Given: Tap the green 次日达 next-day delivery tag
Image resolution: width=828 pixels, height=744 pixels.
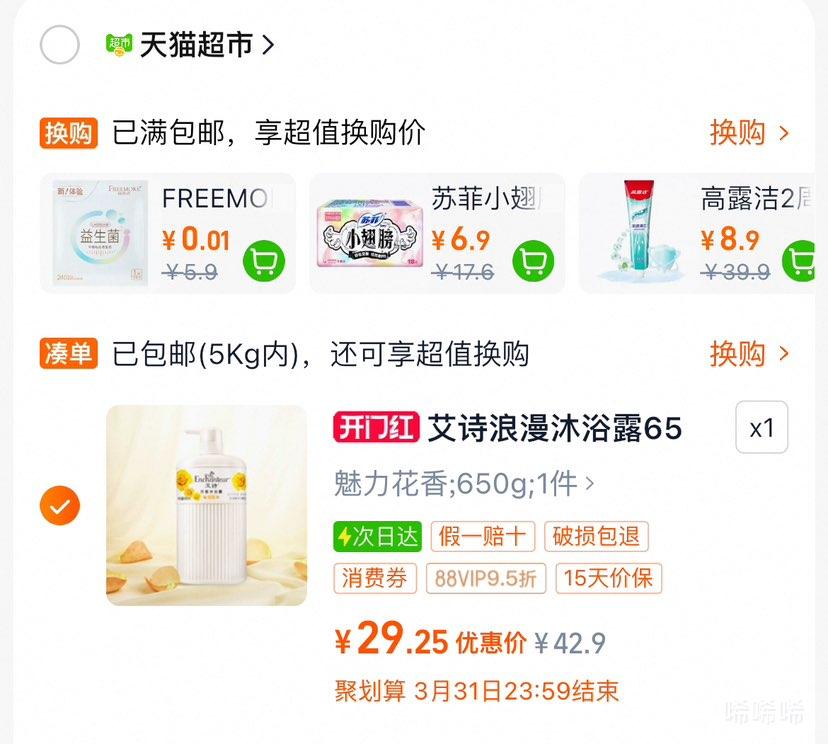Looking at the screenshot, I should click(x=378, y=536).
